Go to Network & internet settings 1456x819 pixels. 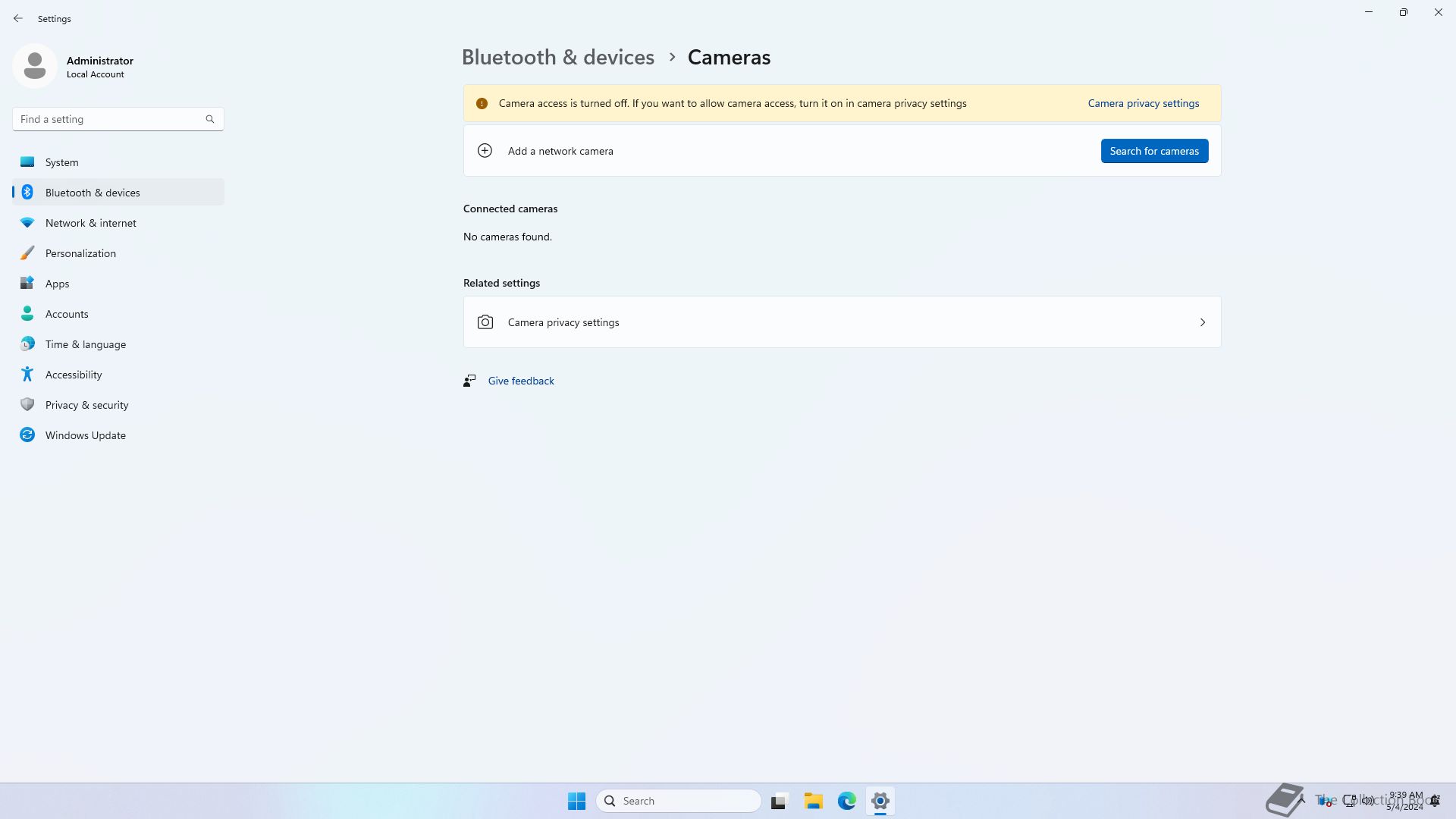91,223
